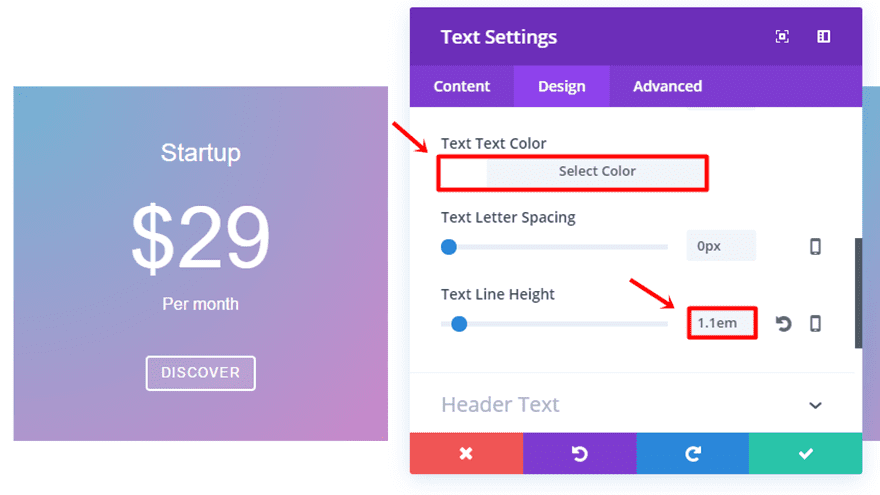The image size is (880, 495).
Task: Open the Design tab
Action: click(x=562, y=86)
